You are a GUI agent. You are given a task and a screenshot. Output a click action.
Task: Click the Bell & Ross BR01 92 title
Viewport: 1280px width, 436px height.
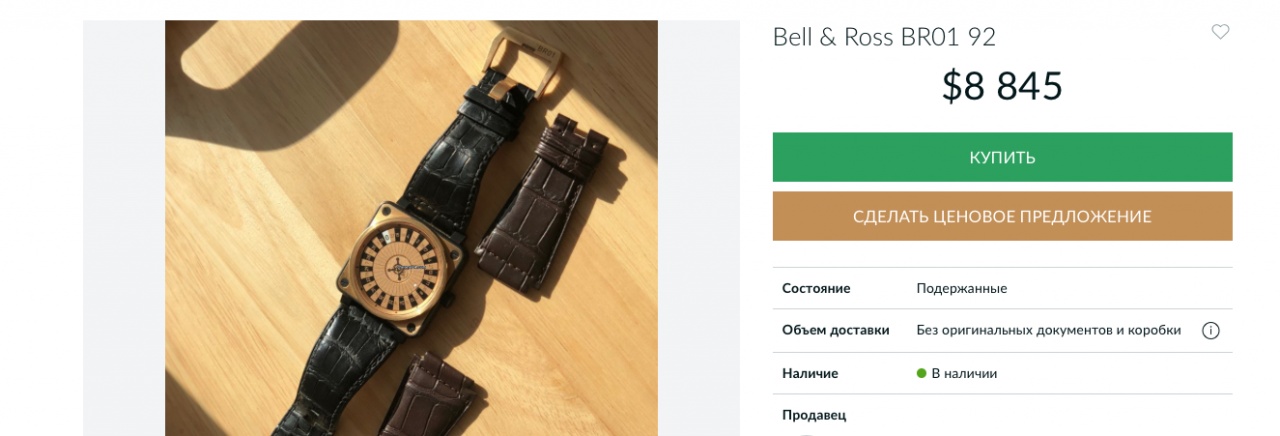884,37
